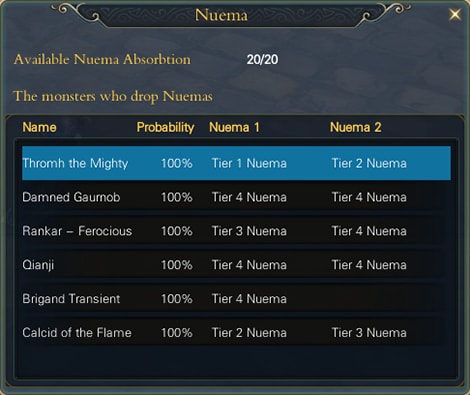Click Tier 4 Nuema in Brigand Transient row
The image size is (470, 395).
[x=249, y=299]
